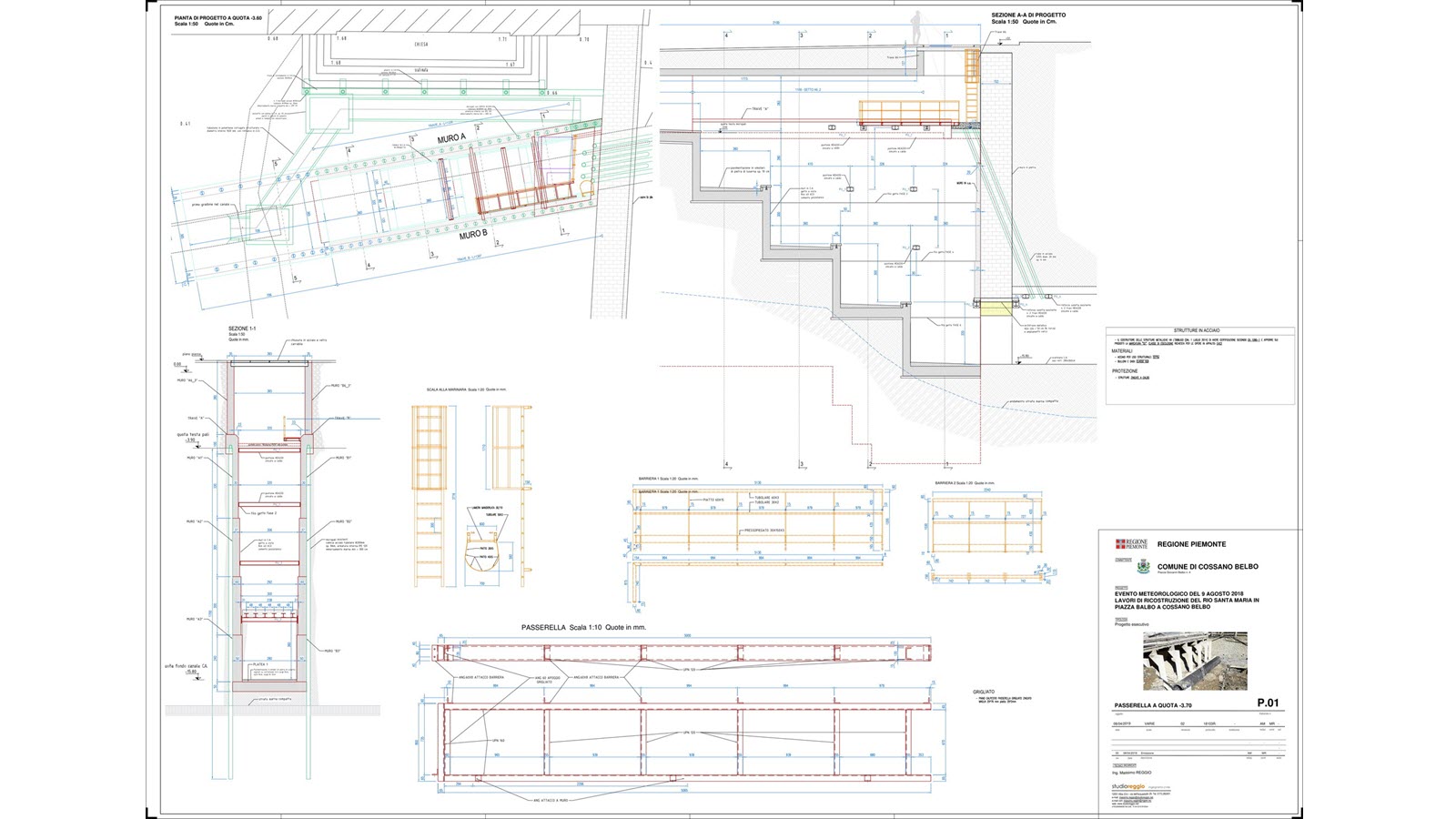Click the STRUTTURE IN ACCIAIO notes box title
This screenshot has height=819, width=1456.
[1198, 330]
